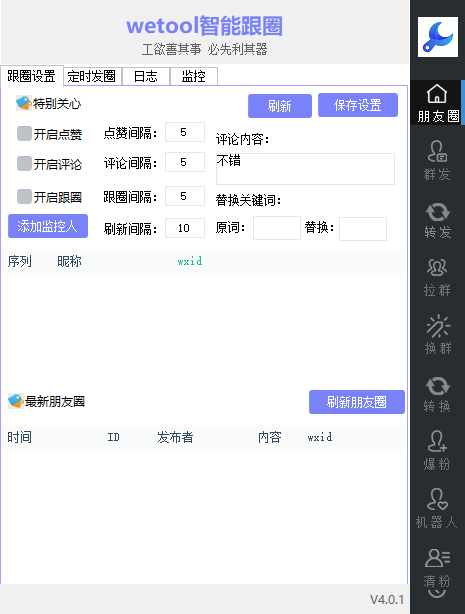Switch to the 监控 tab
Viewport: 465px width, 614px height.
pyautogui.click(x=194, y=76)
